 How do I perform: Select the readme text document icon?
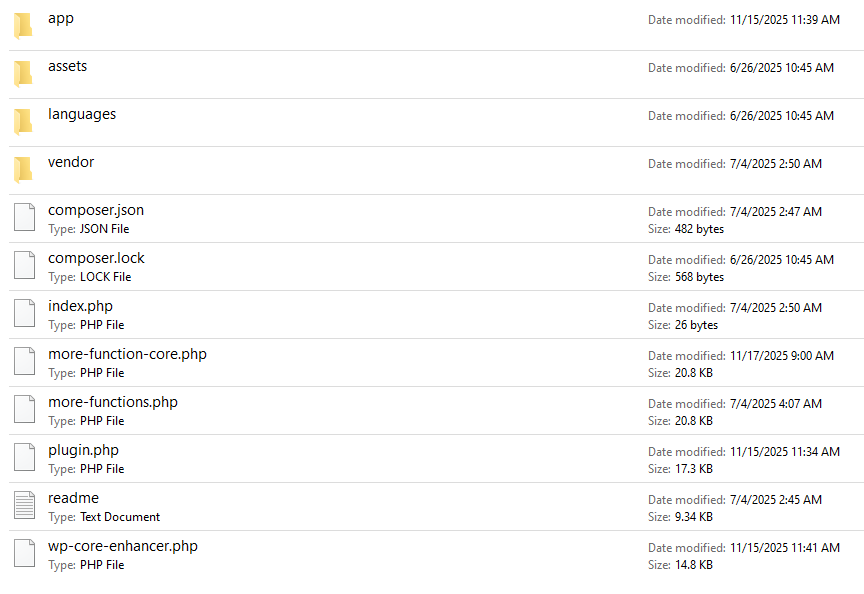coord(24,506)
